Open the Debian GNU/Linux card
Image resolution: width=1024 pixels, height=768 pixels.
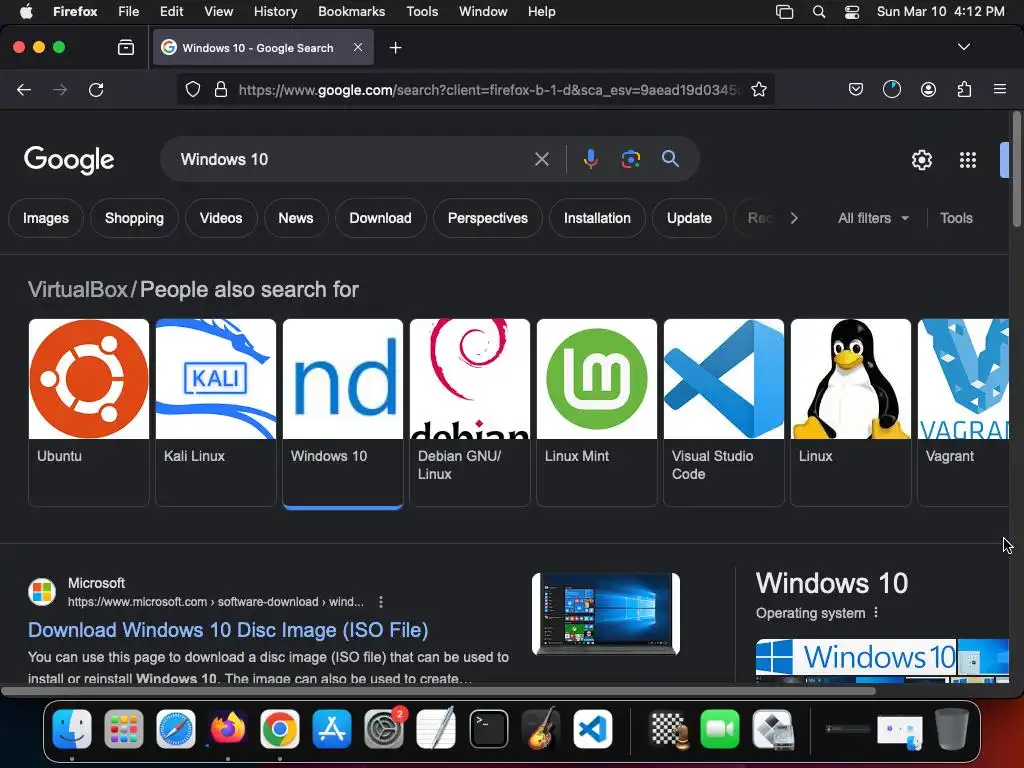tap(470, 413)
